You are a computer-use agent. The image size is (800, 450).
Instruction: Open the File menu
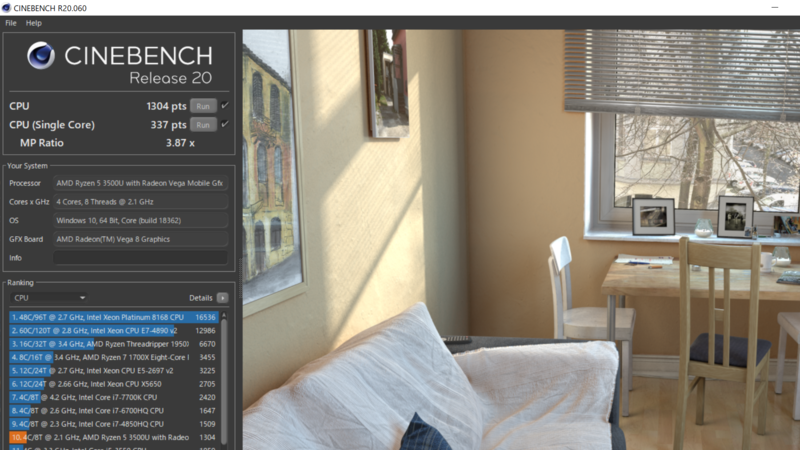pos(11,23)
